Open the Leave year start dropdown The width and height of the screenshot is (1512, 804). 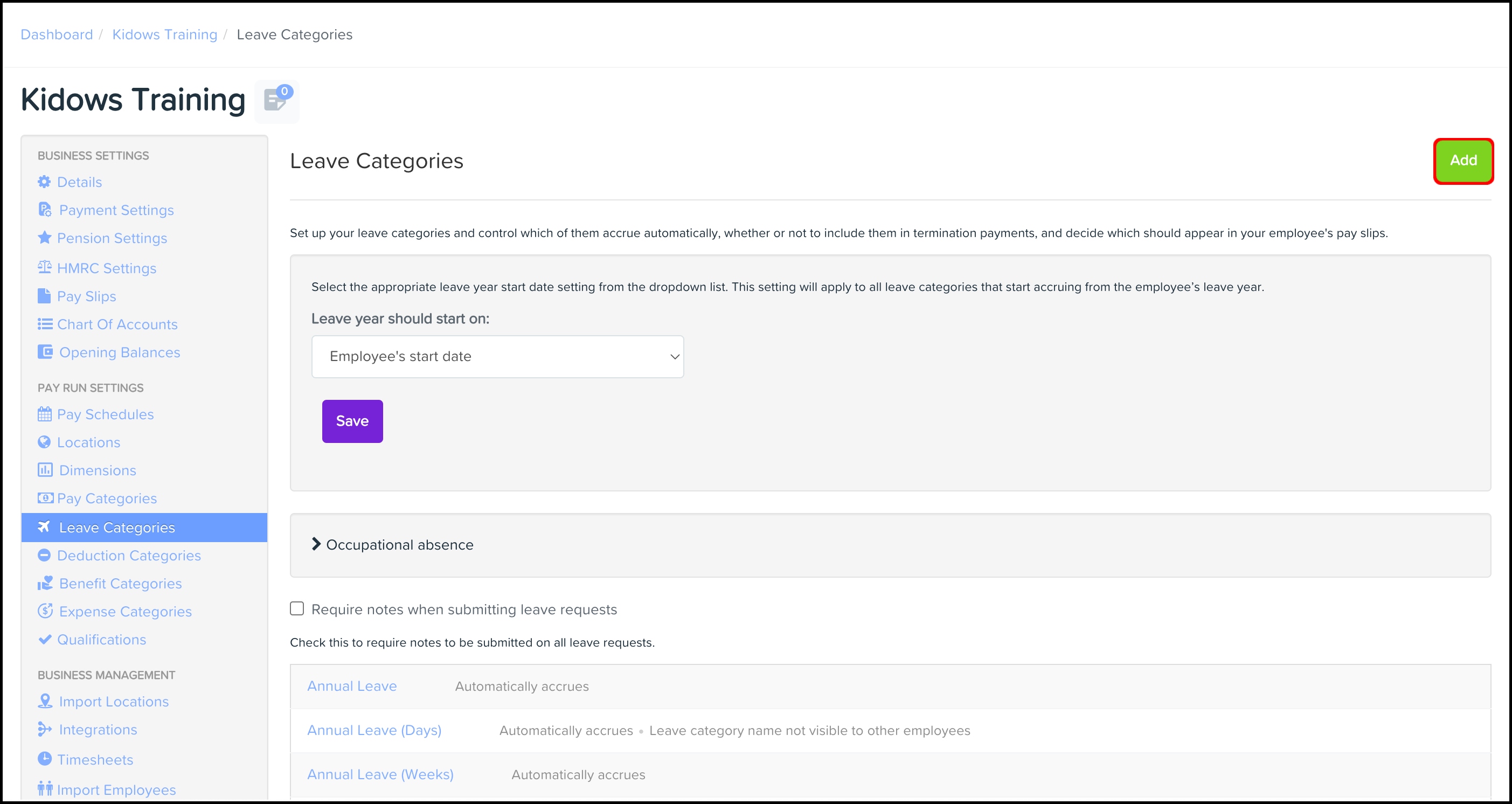coord(497,357)
